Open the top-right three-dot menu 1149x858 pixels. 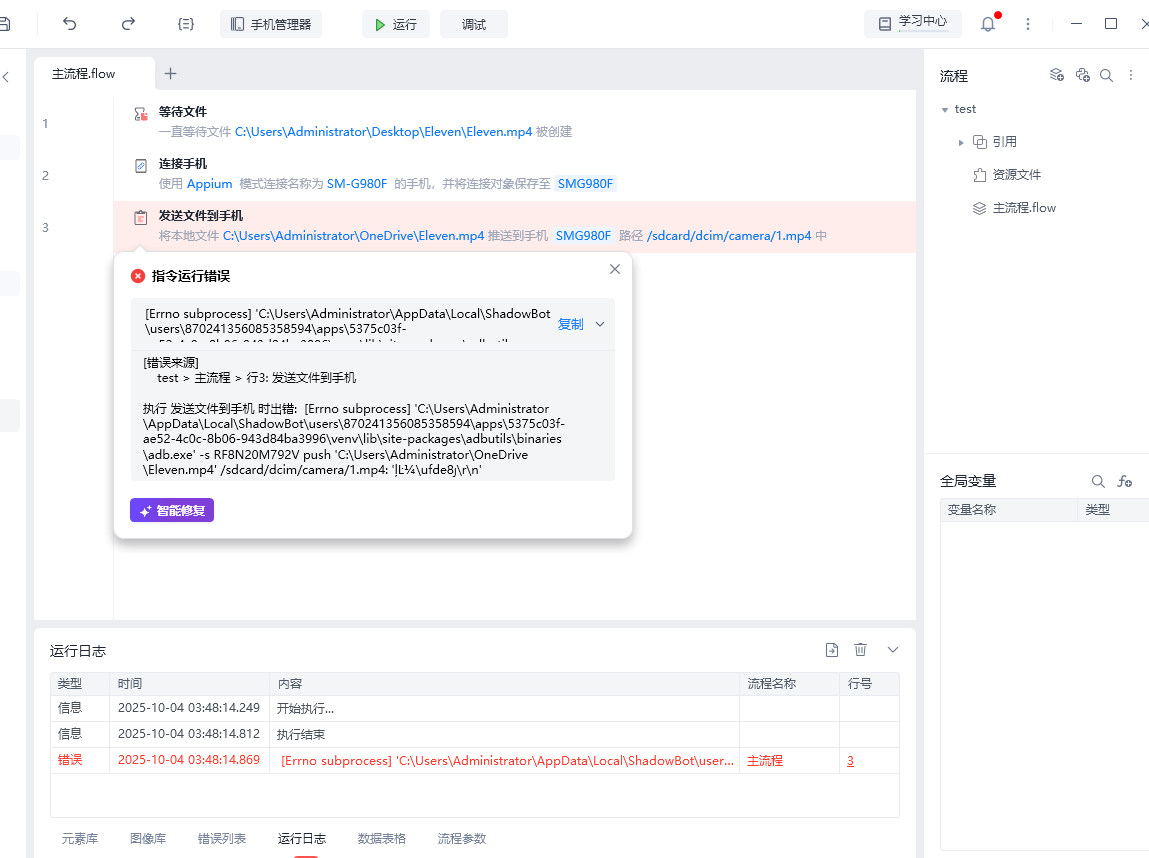tap(1028, 24)
